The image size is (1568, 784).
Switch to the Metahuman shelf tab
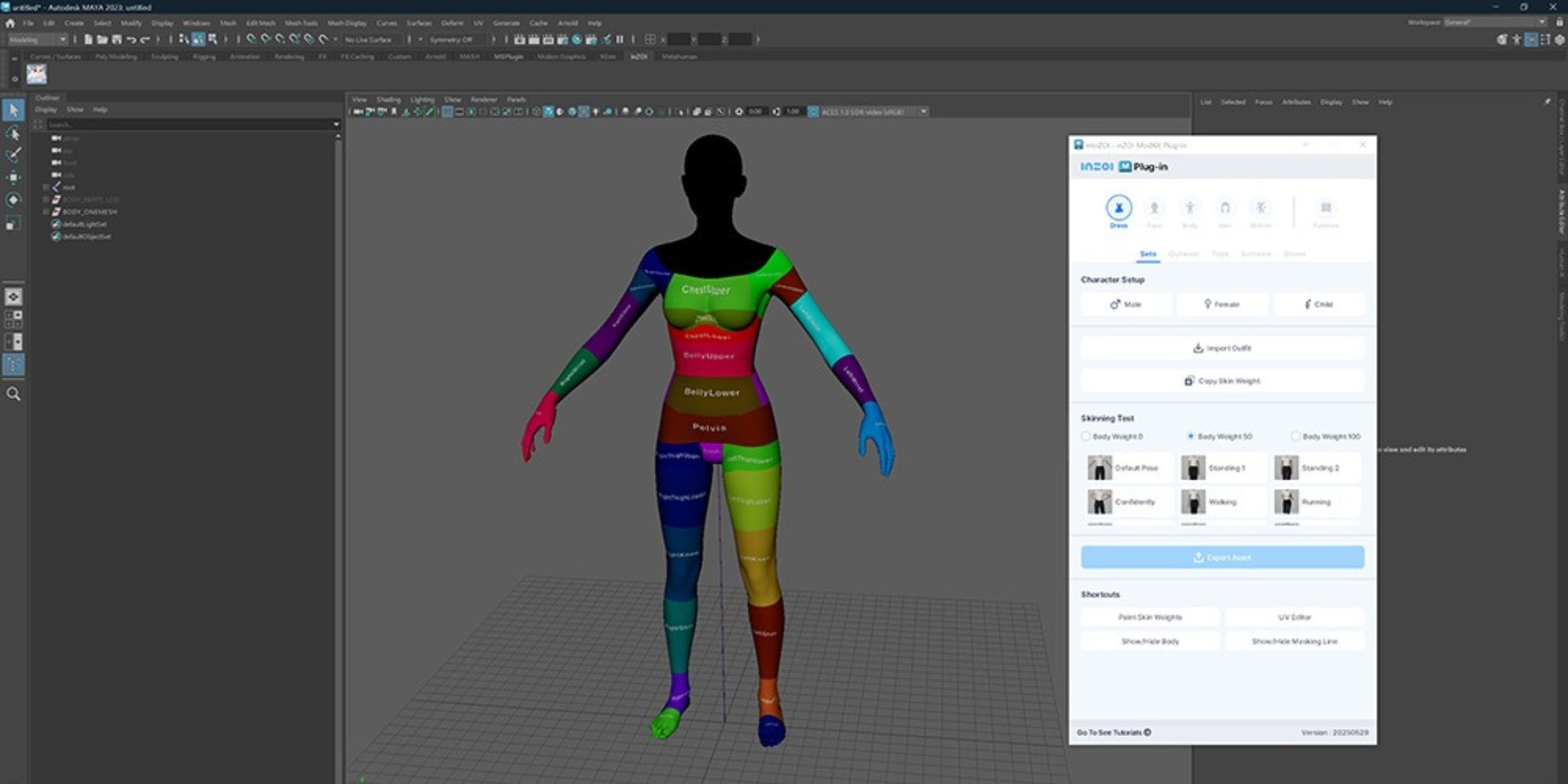pos(679,56)
